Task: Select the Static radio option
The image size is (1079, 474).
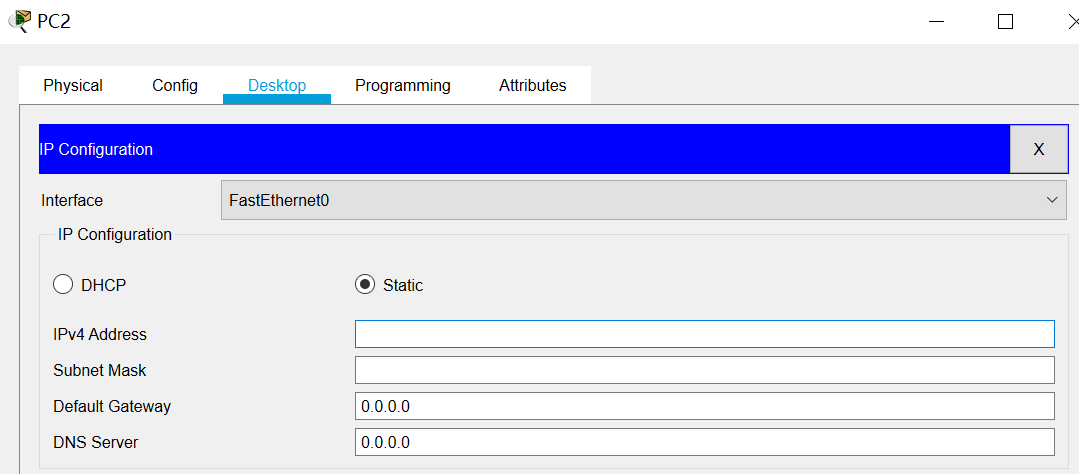Action: [365, 285]
